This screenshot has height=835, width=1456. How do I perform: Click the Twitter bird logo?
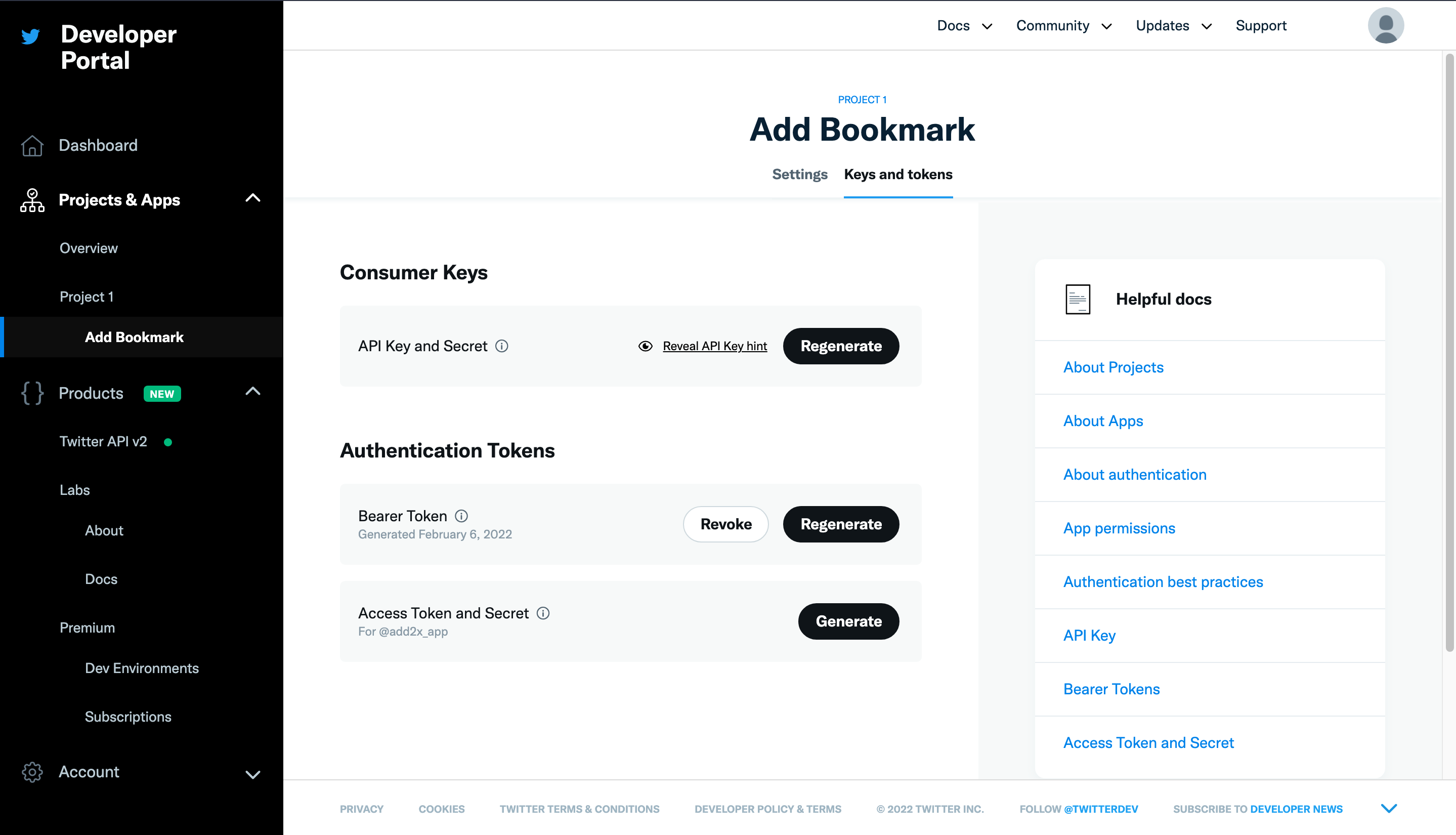point(30,36)
